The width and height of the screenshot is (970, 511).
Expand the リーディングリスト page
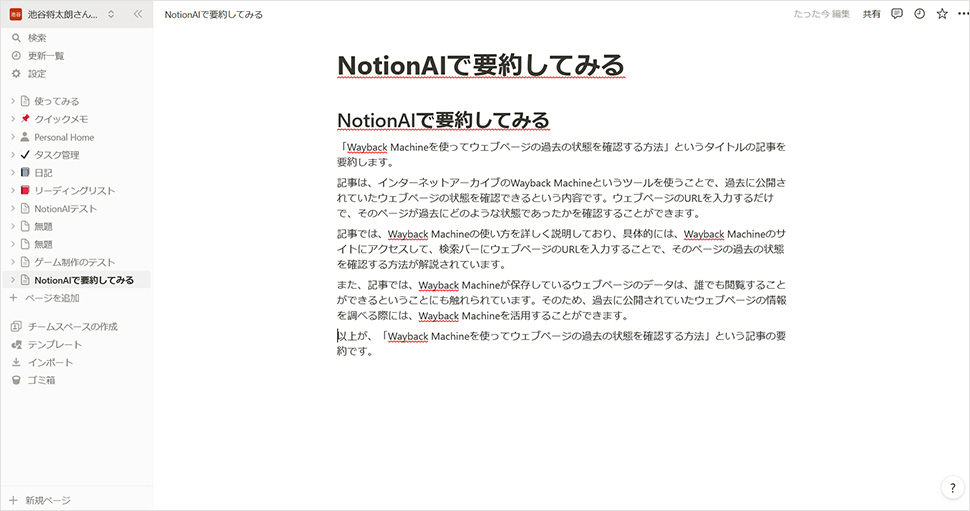coord(12,191)
